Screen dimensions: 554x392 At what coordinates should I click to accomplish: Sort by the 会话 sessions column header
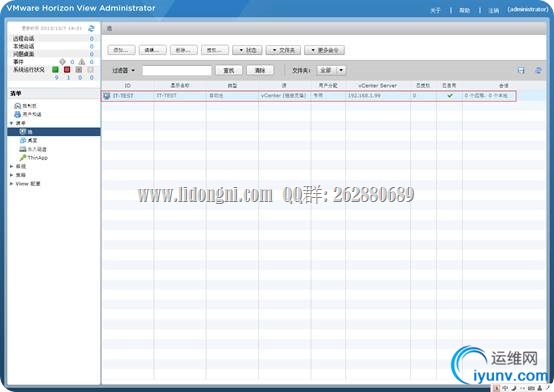(x=504, y=86)
